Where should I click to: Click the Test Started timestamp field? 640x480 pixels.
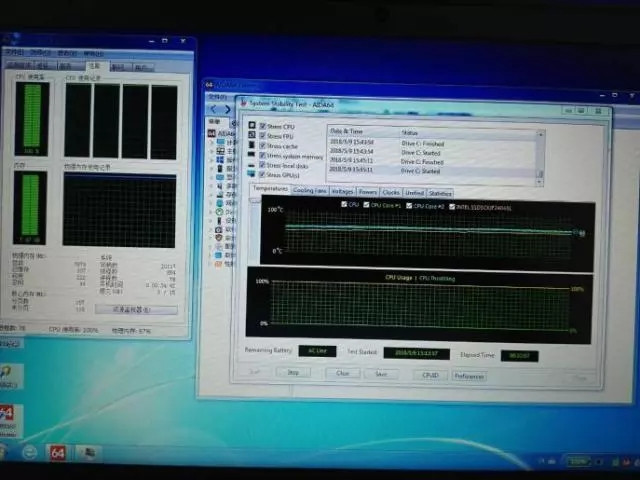click(416, 353)
